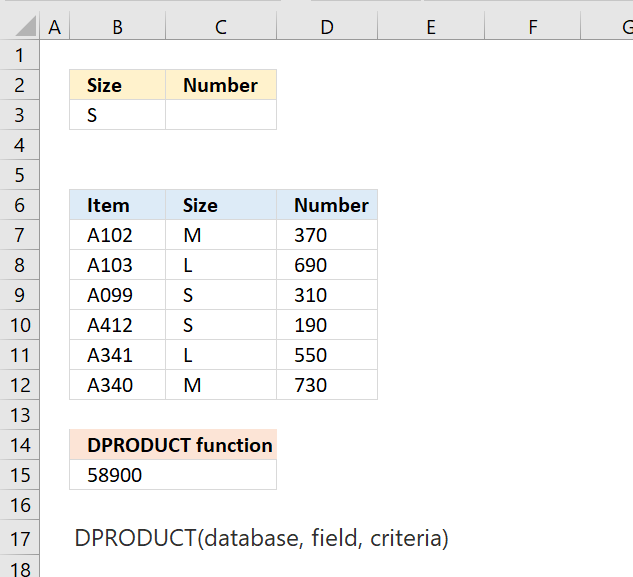This screenshot has height=577, width=633.
Task: Click size S cell for item A099
Action: click(x=221, y=295)
